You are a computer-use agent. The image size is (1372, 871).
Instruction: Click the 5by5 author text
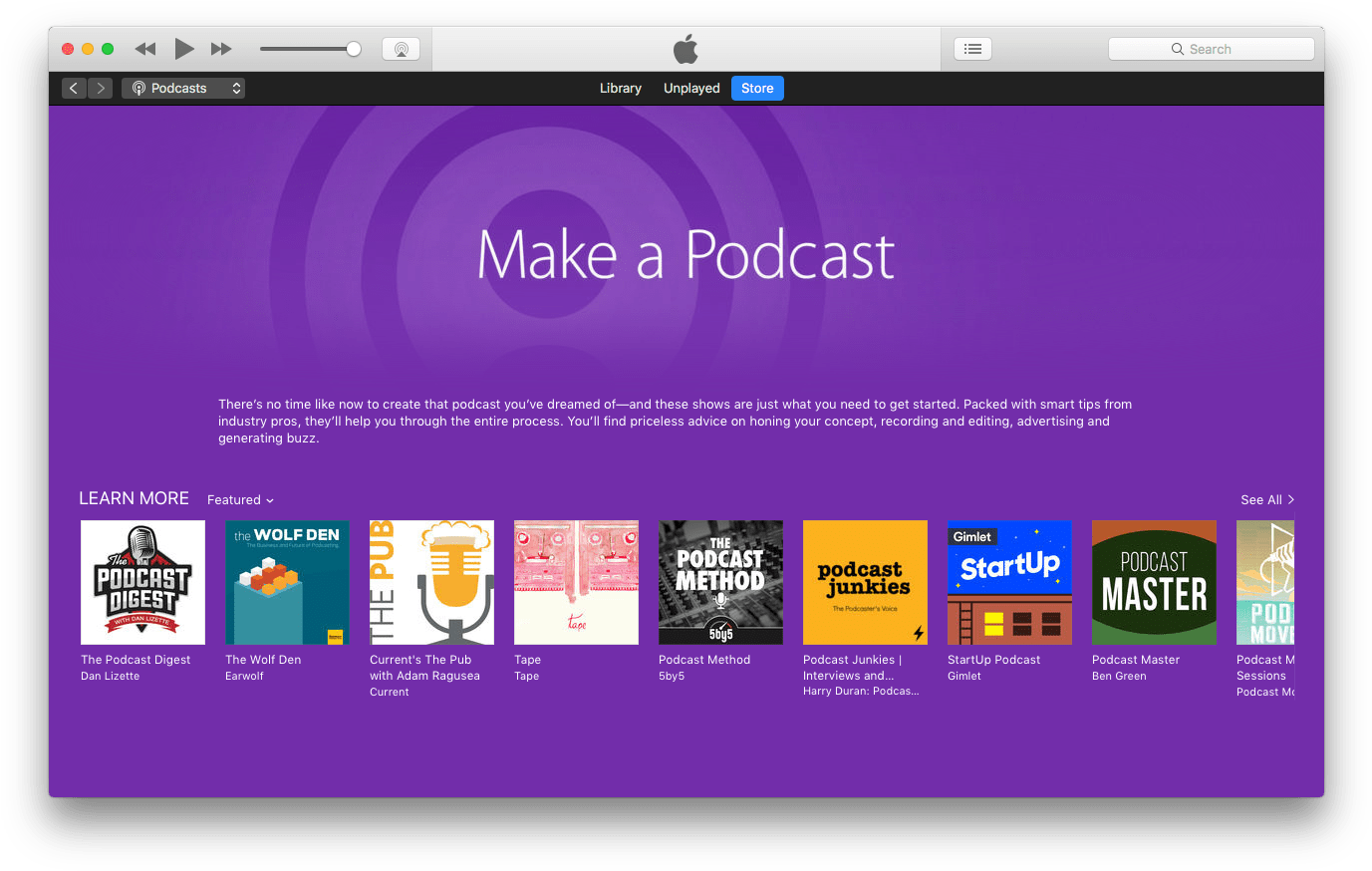[672, 676]
